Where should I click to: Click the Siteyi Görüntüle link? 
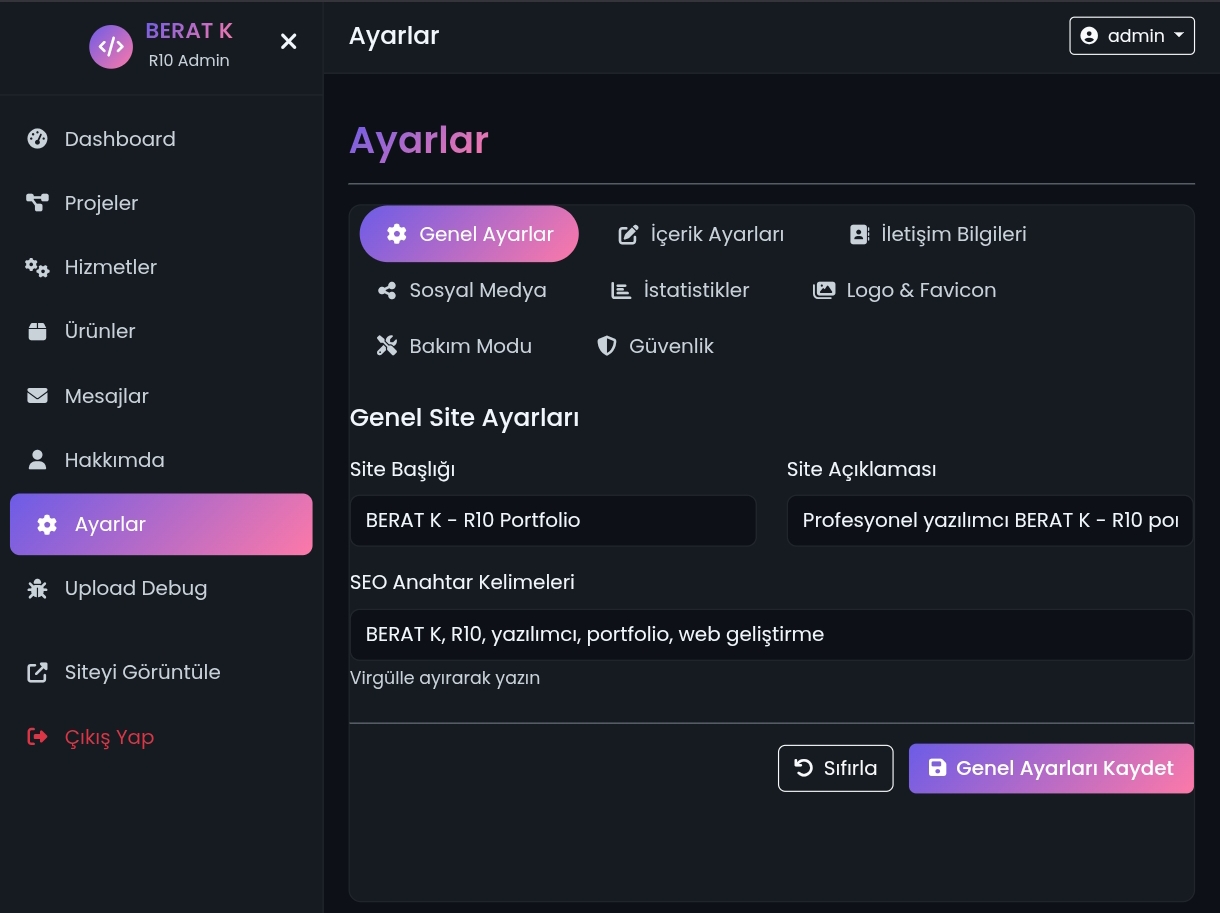coord(161,672)
